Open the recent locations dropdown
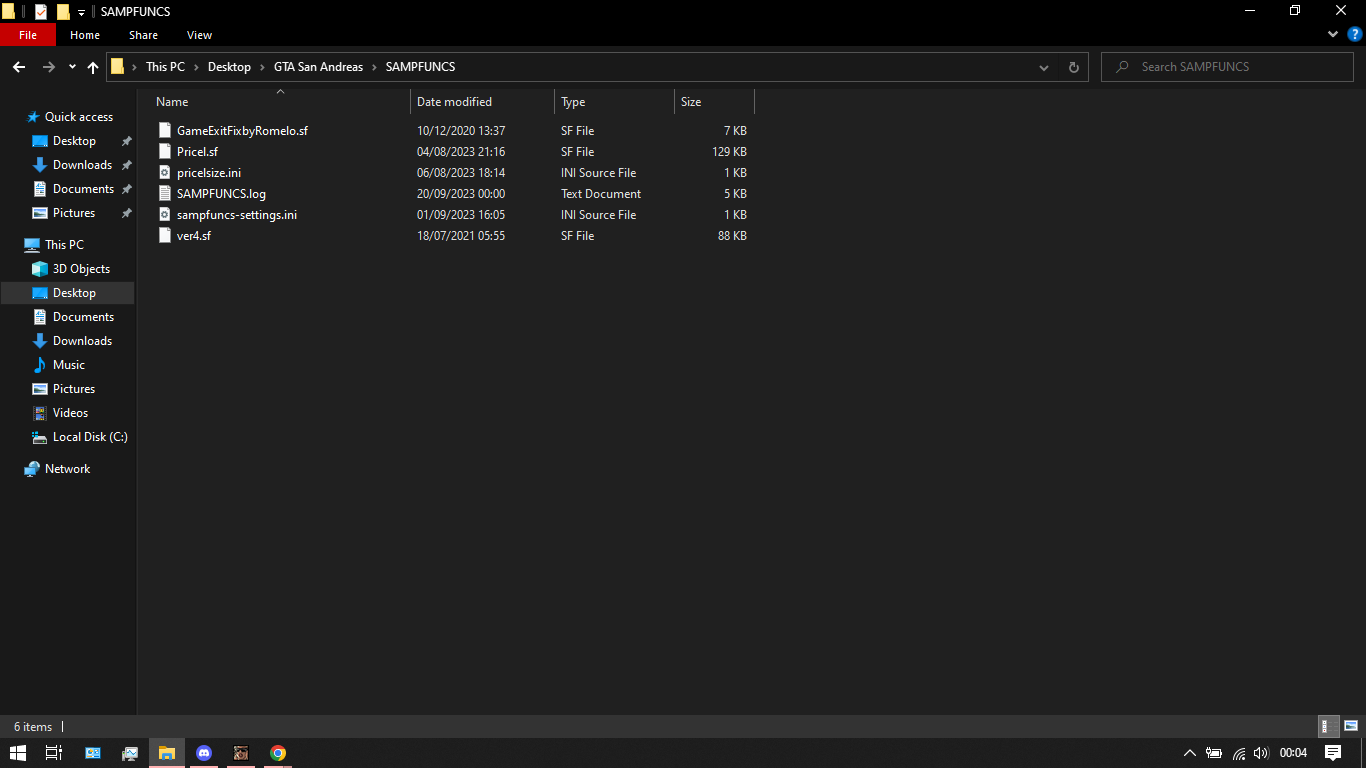1366x768 pixels. pyautogui.click(x=72, y=67)
